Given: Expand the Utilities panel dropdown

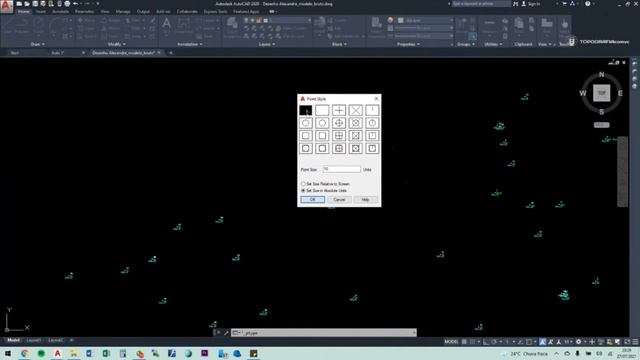Looking at the screenshot, I should 493,44.
